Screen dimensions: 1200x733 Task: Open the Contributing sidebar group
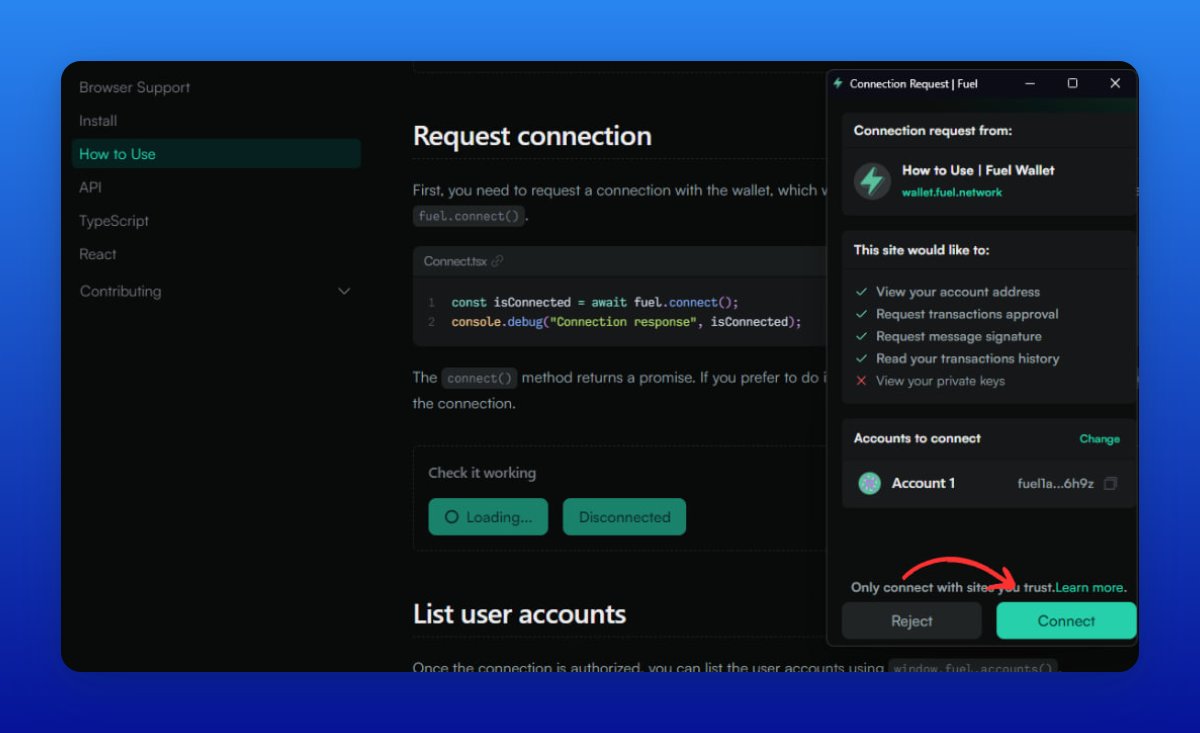pos(120,292)
